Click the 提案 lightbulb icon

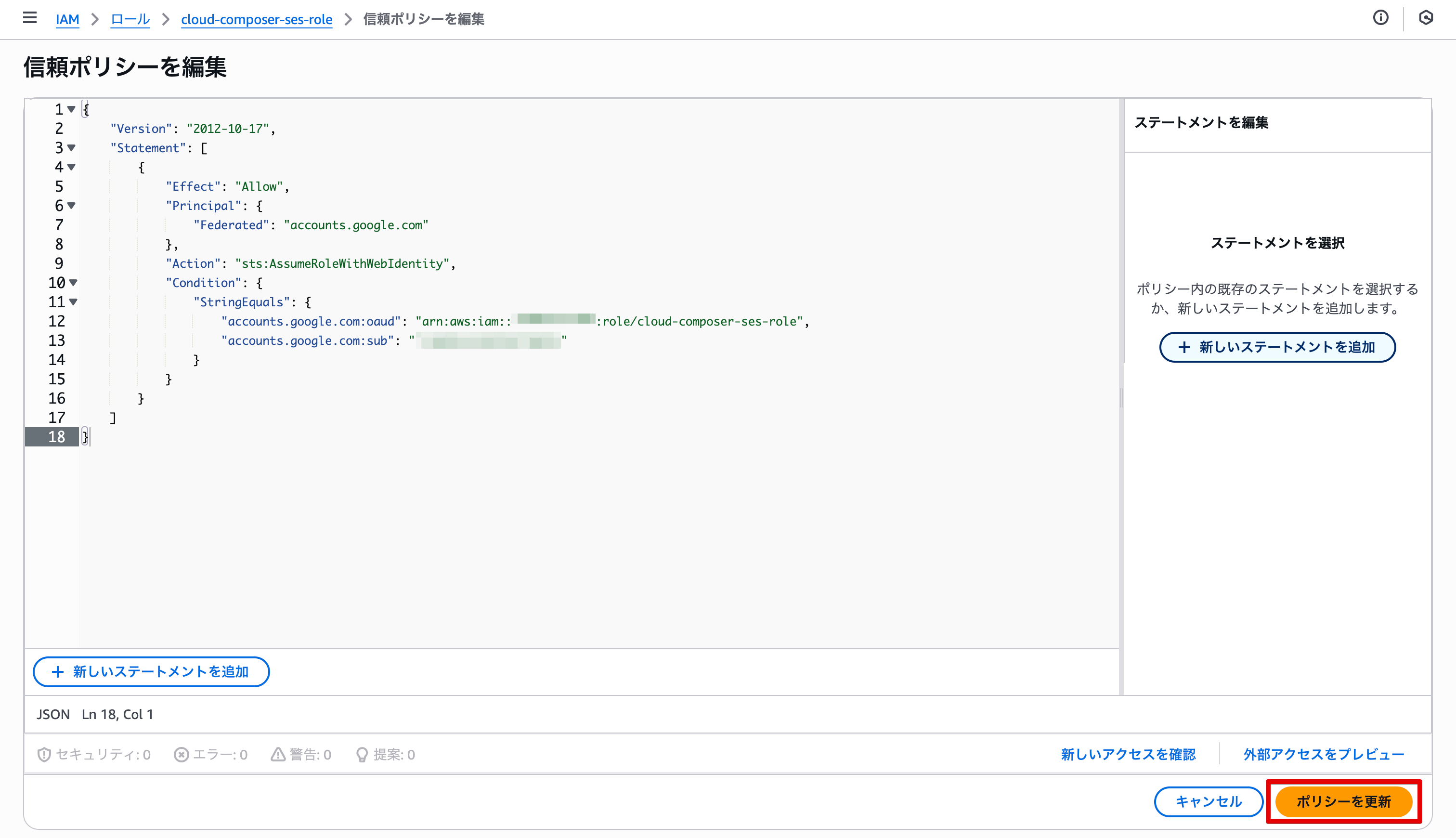[x=363, y=754]
